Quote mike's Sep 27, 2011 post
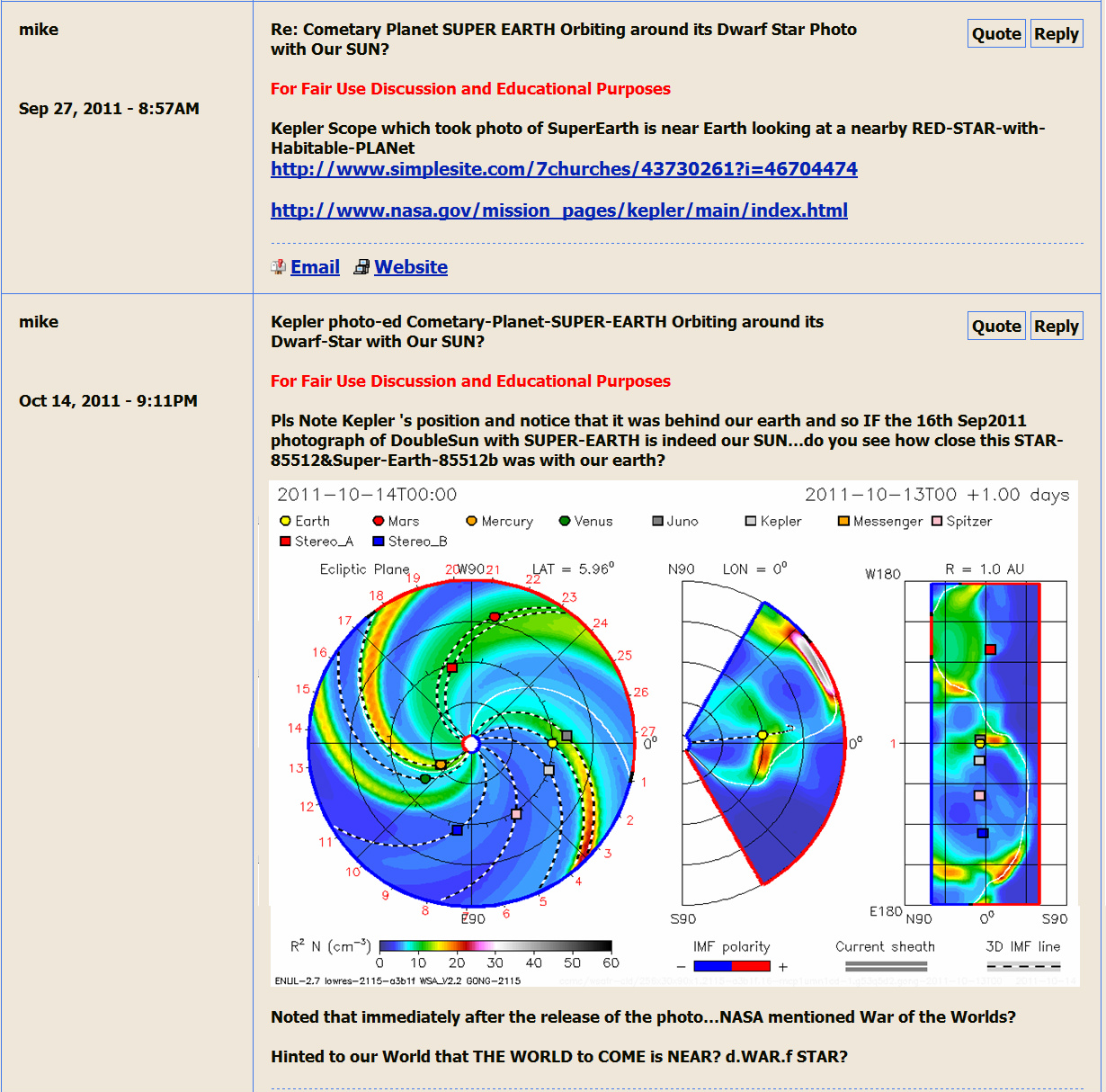1106x1092 pixels. click(996, 34)
